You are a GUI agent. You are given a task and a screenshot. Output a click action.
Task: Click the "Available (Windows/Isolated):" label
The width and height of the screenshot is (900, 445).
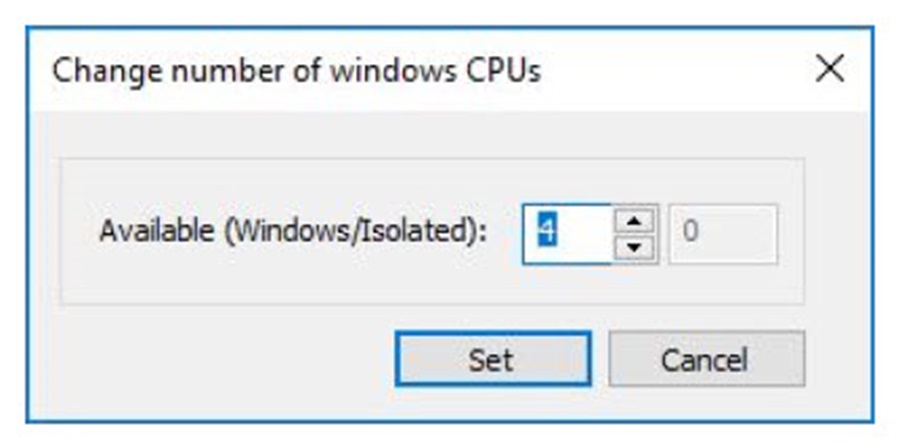click(293, 233)
